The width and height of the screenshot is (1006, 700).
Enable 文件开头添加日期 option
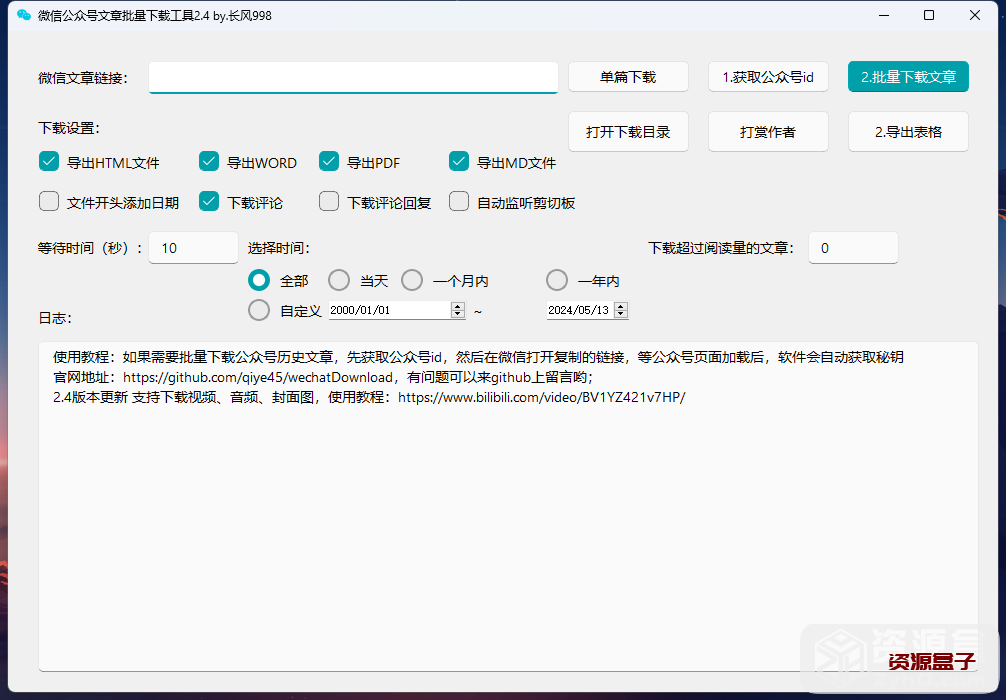(x=48, y=201)
